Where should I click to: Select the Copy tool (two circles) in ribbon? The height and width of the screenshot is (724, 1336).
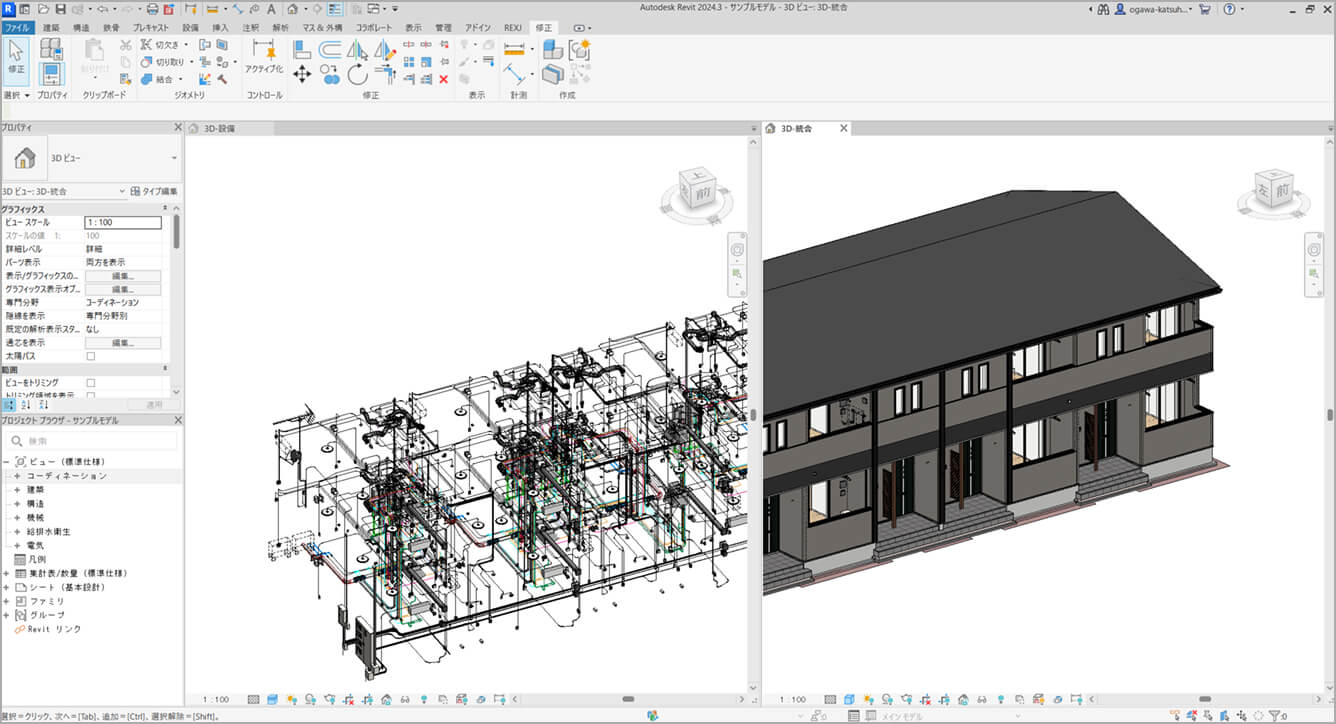point(330,73)
